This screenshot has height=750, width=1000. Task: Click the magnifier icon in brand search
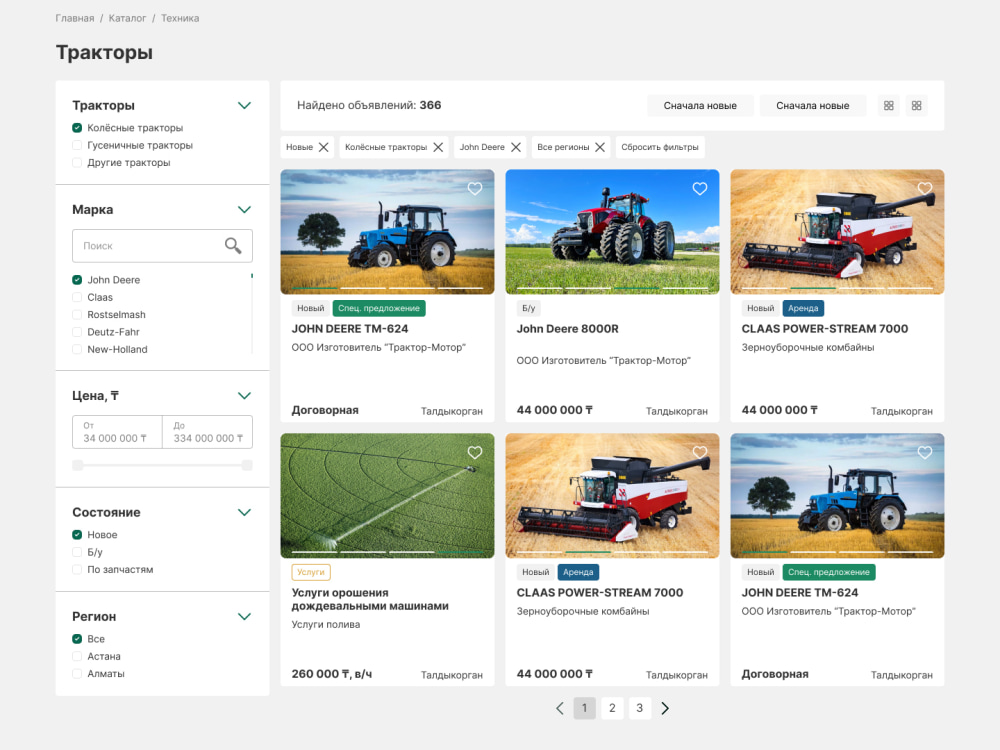tap(233, 246)
